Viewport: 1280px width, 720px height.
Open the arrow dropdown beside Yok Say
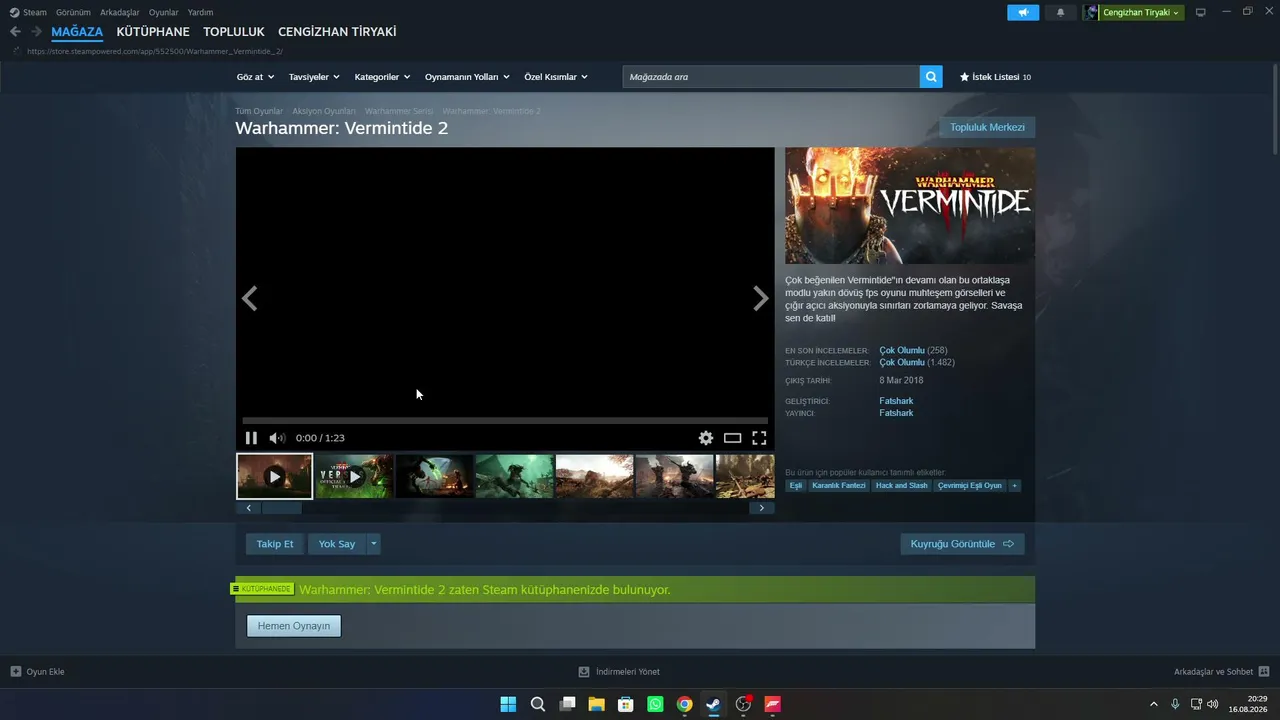click(x=374, y=544)
